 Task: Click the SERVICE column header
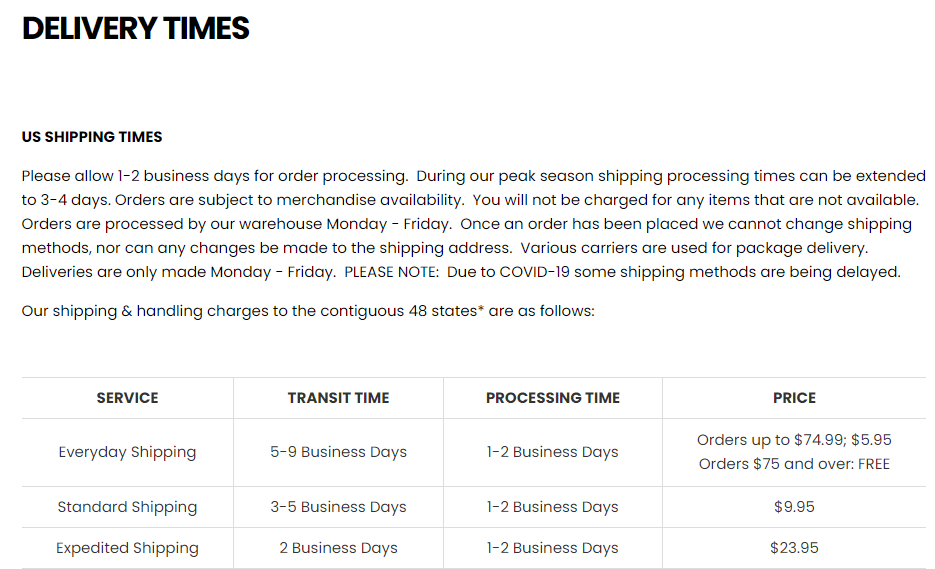coord(128,398)
